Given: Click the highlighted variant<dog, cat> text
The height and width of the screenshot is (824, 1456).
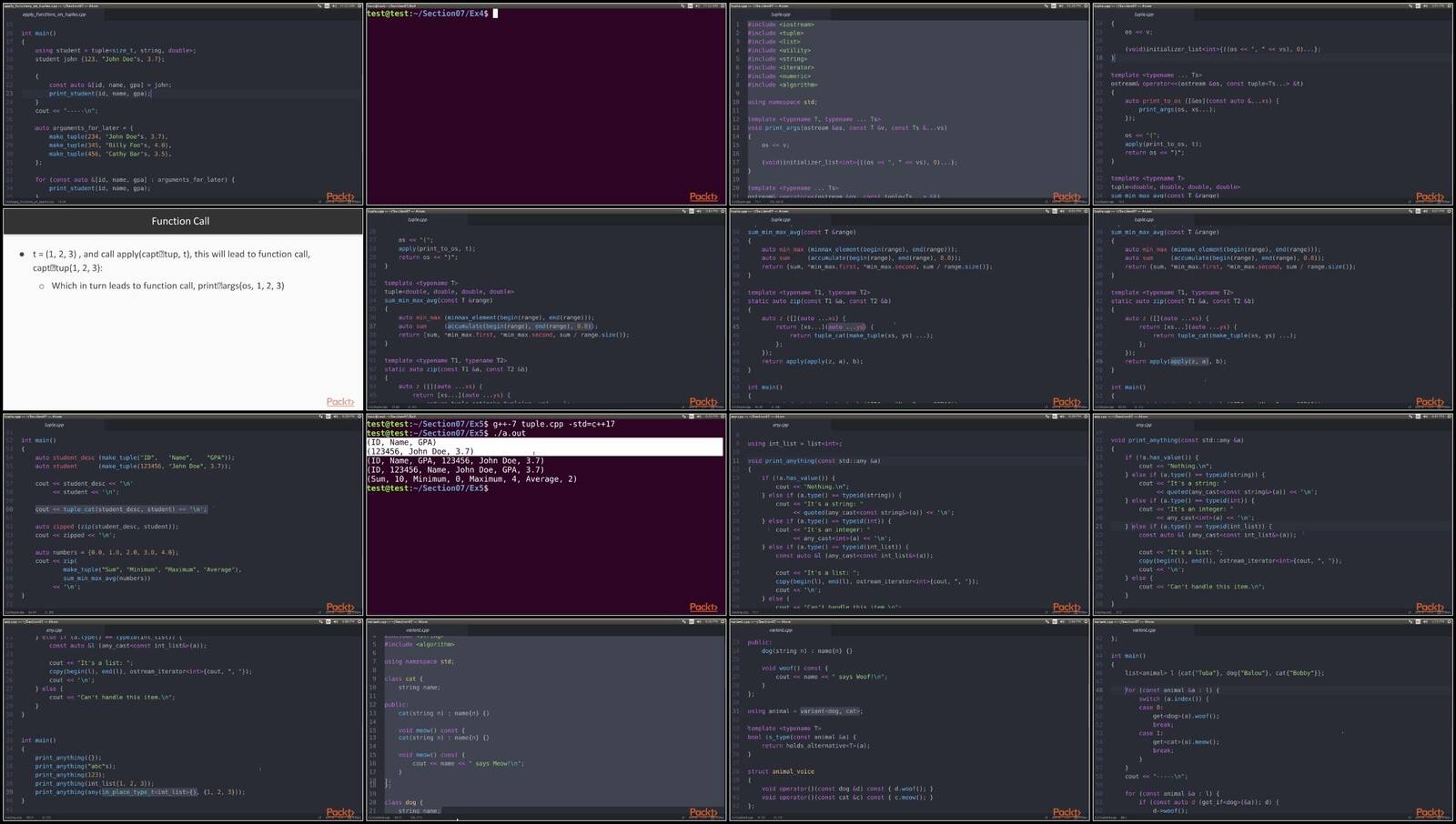Looking at the screenshot, I should [x=830, y=711].
